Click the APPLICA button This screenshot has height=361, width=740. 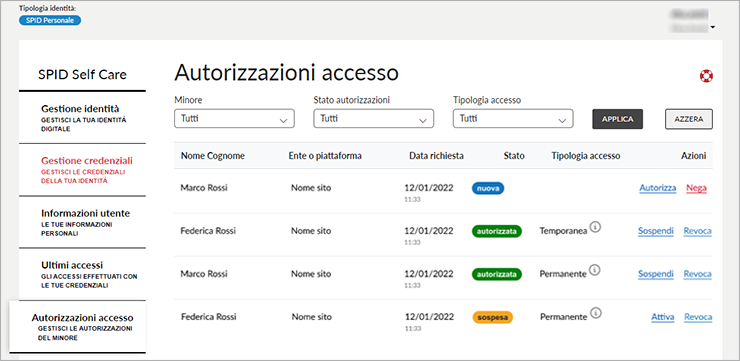(617, 119)
